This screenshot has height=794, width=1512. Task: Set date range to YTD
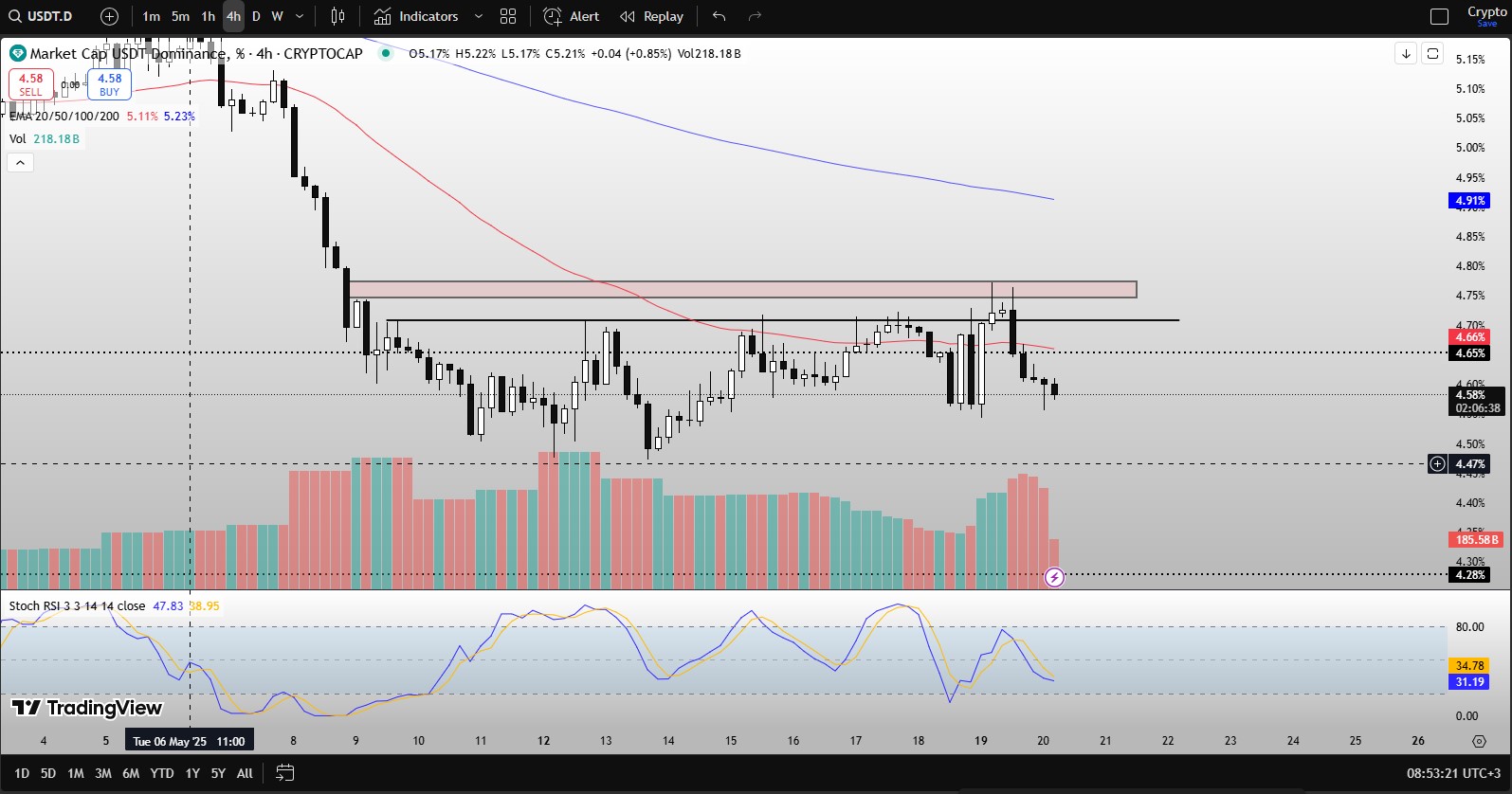(162, 773)
